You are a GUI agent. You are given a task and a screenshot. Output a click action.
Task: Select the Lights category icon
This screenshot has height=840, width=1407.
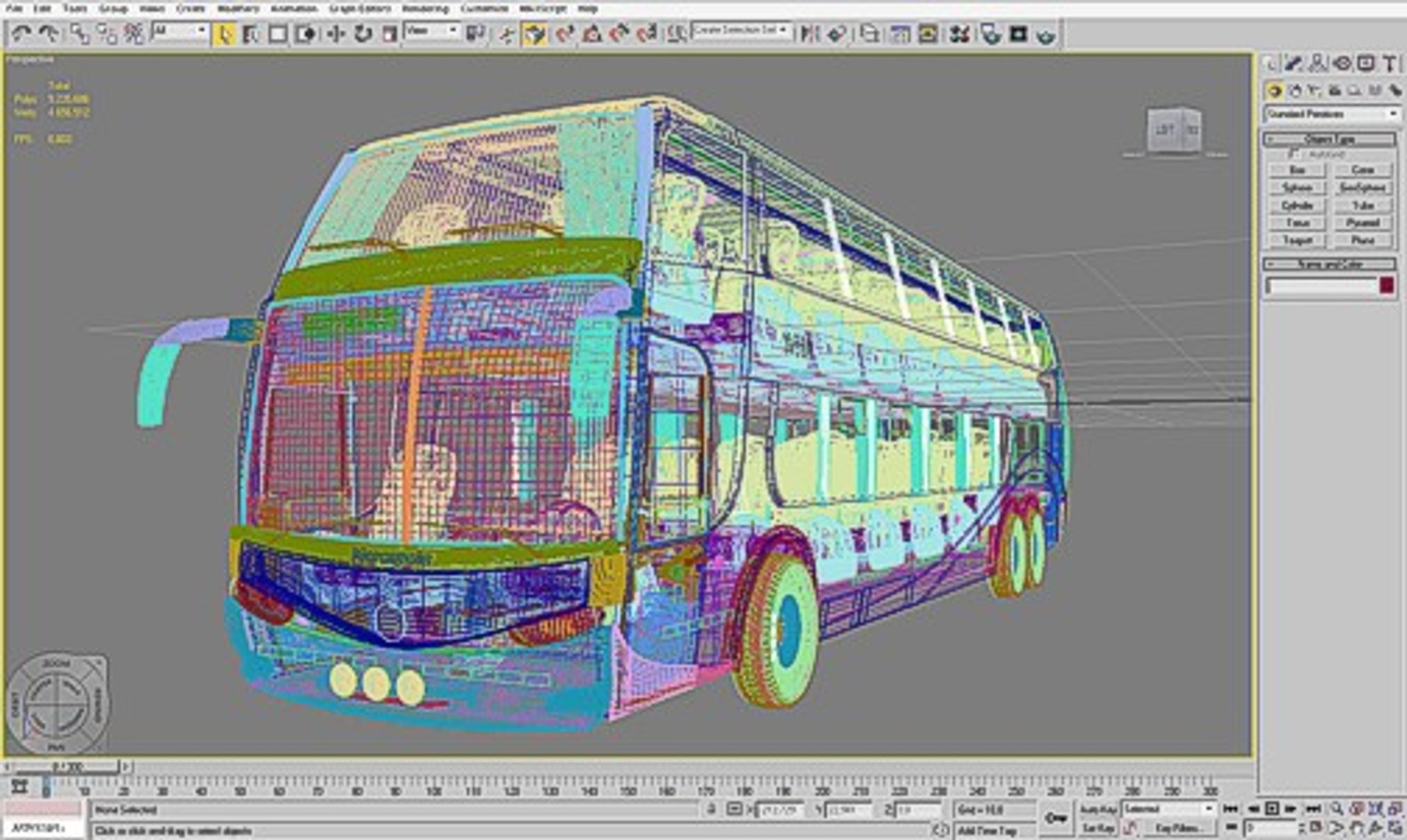(1315, 91)
